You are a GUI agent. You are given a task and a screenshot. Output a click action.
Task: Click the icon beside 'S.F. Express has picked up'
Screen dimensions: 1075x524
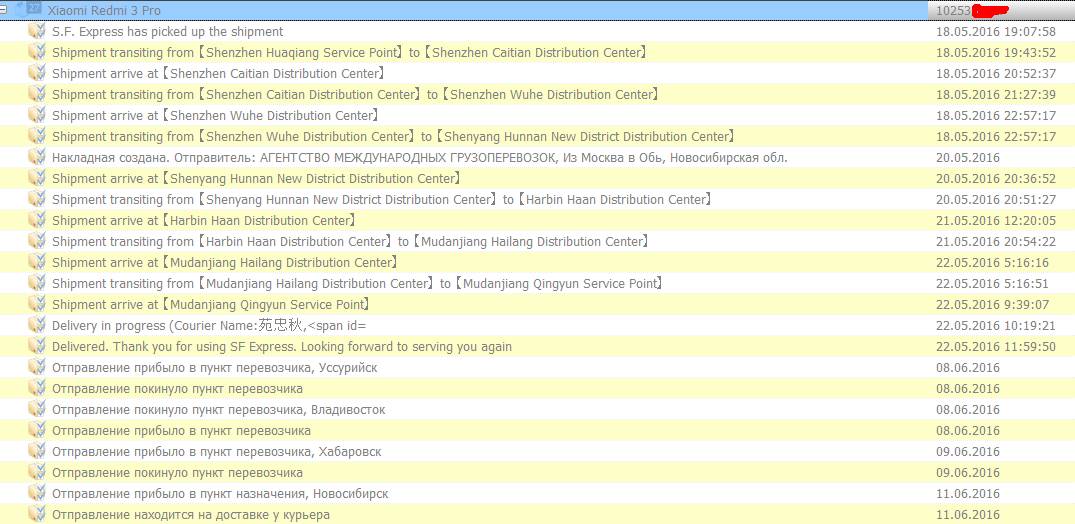point(37,31)
